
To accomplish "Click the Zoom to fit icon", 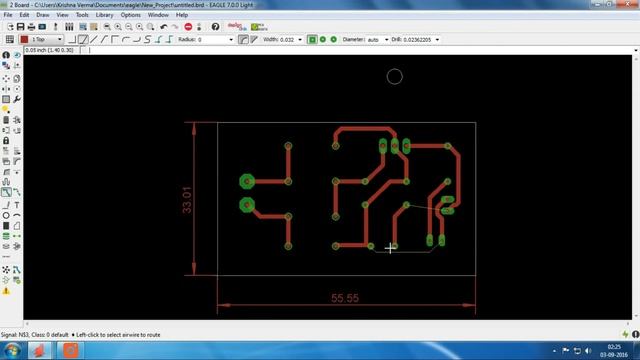I will click(x=107, y=27).
